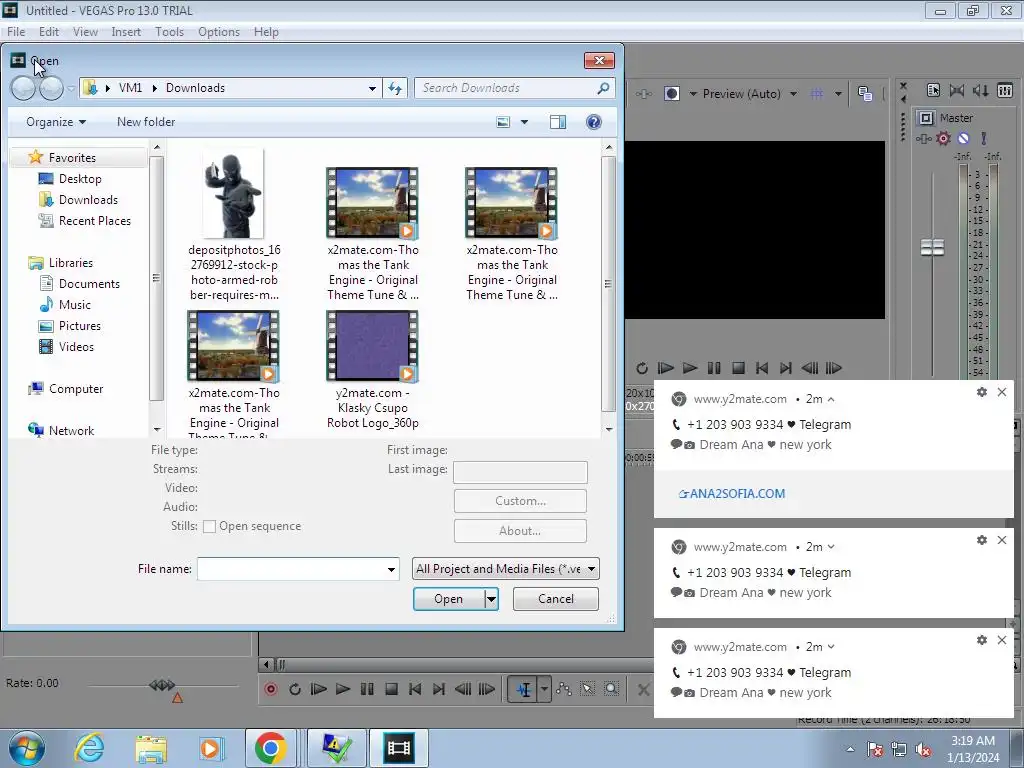Click the Refresh button beside address bar
This screenshot has height=768, width=1024.
pyautogui.click(x=395, y=88)
